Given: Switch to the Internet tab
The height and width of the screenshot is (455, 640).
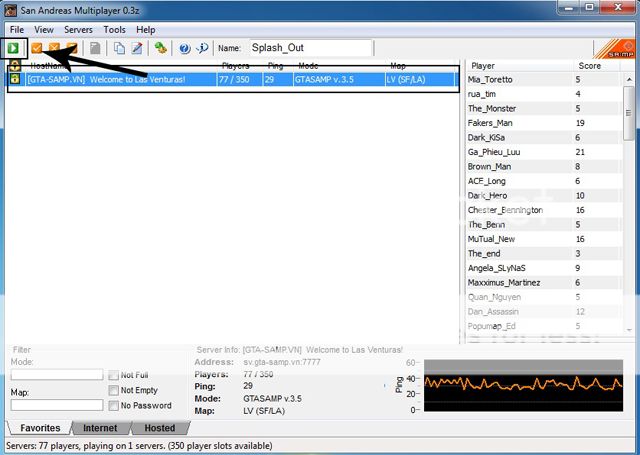Looking at the screenshot, I should pos(100,428).
